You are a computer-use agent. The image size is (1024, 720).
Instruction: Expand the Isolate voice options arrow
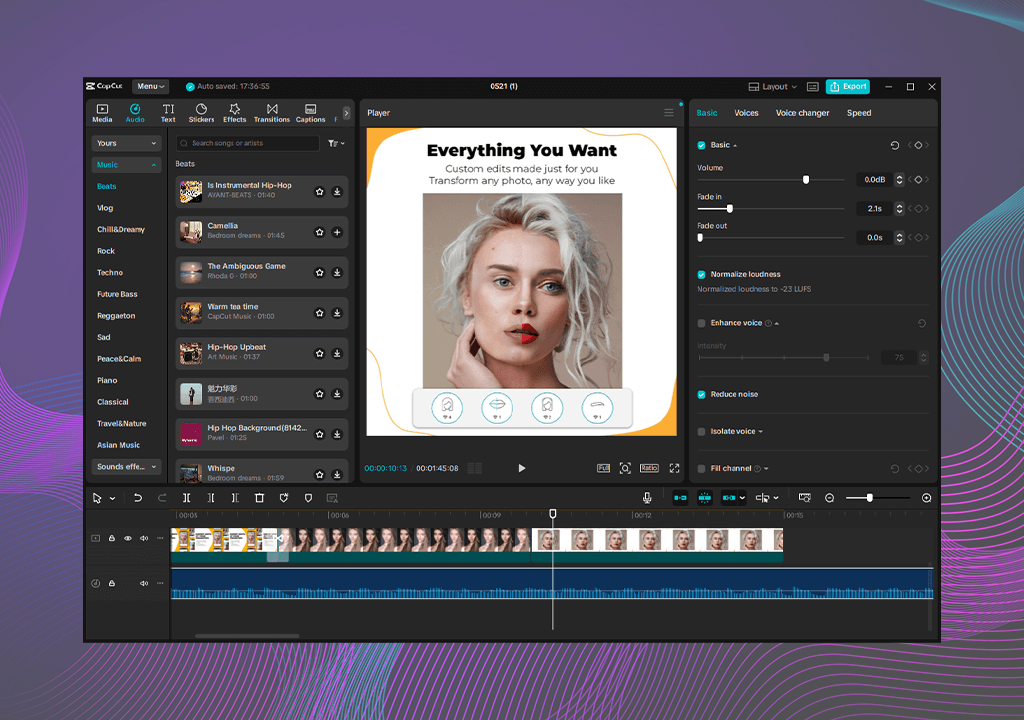(x=761, y=432)
